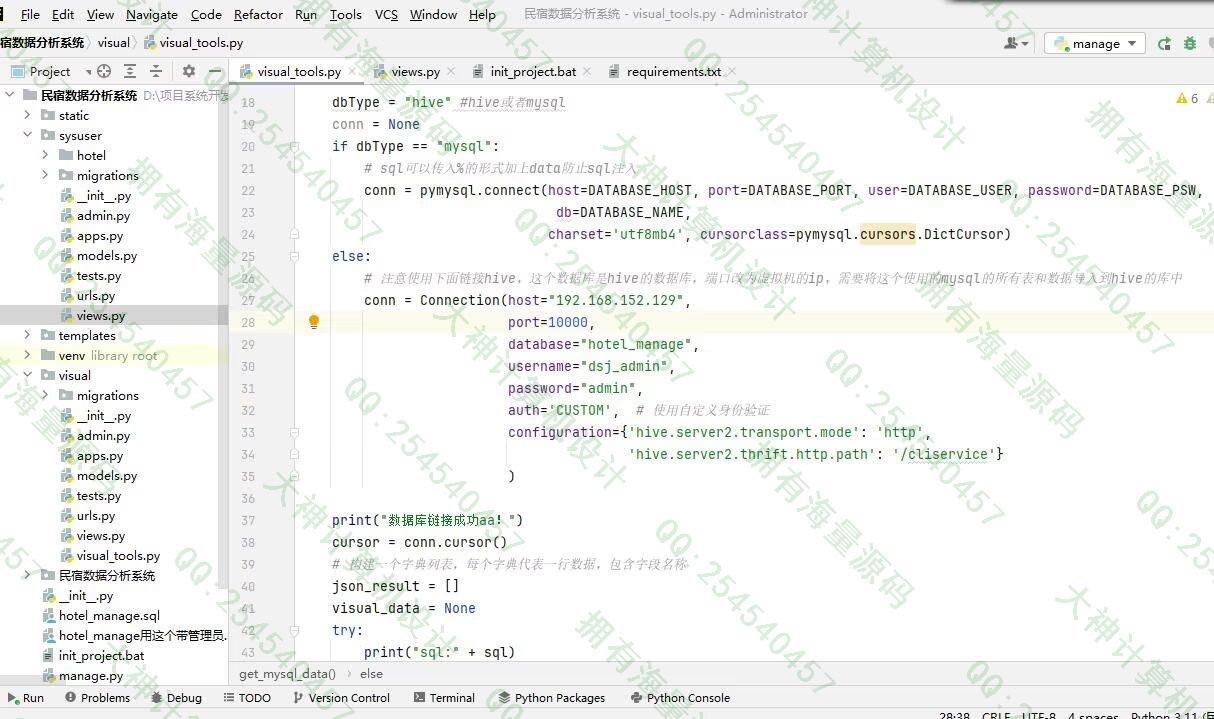Open Project panel settings gear
This screenshot has height=719, width=1214.
188,71
